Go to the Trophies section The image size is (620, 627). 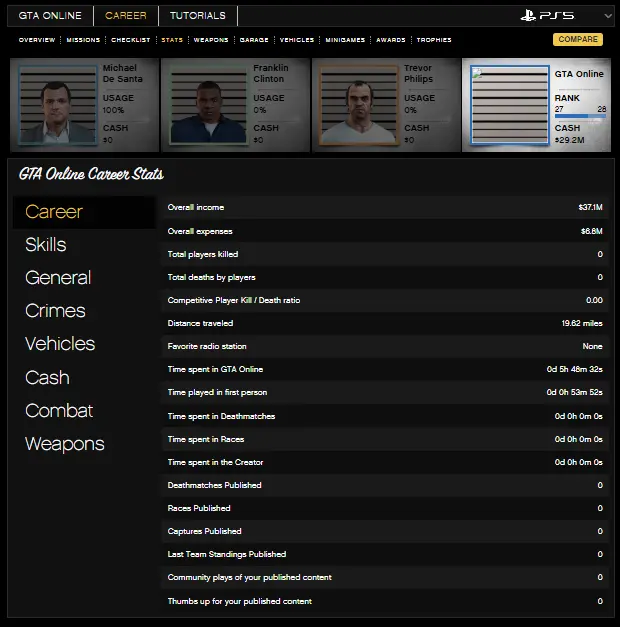[434, 40]
